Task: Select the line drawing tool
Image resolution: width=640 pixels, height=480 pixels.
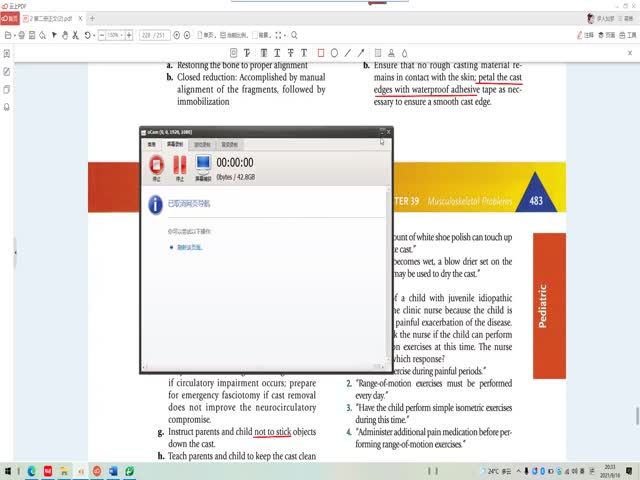Action: pos(347,53)
